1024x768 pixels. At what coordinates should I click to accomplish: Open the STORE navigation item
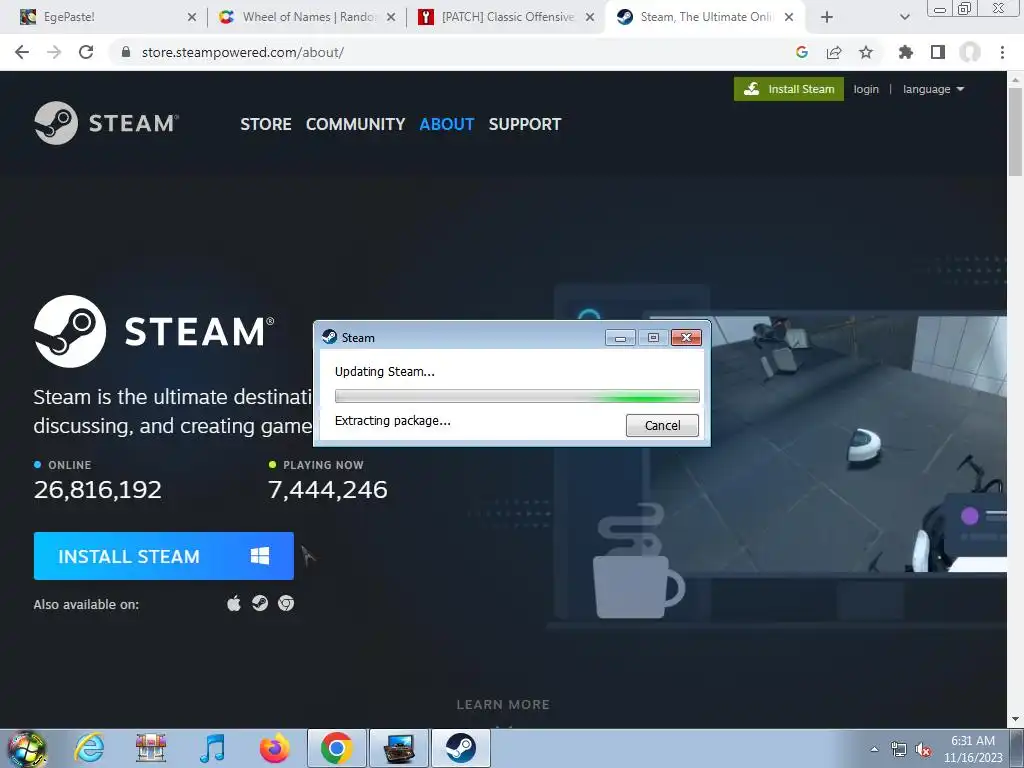266,124
